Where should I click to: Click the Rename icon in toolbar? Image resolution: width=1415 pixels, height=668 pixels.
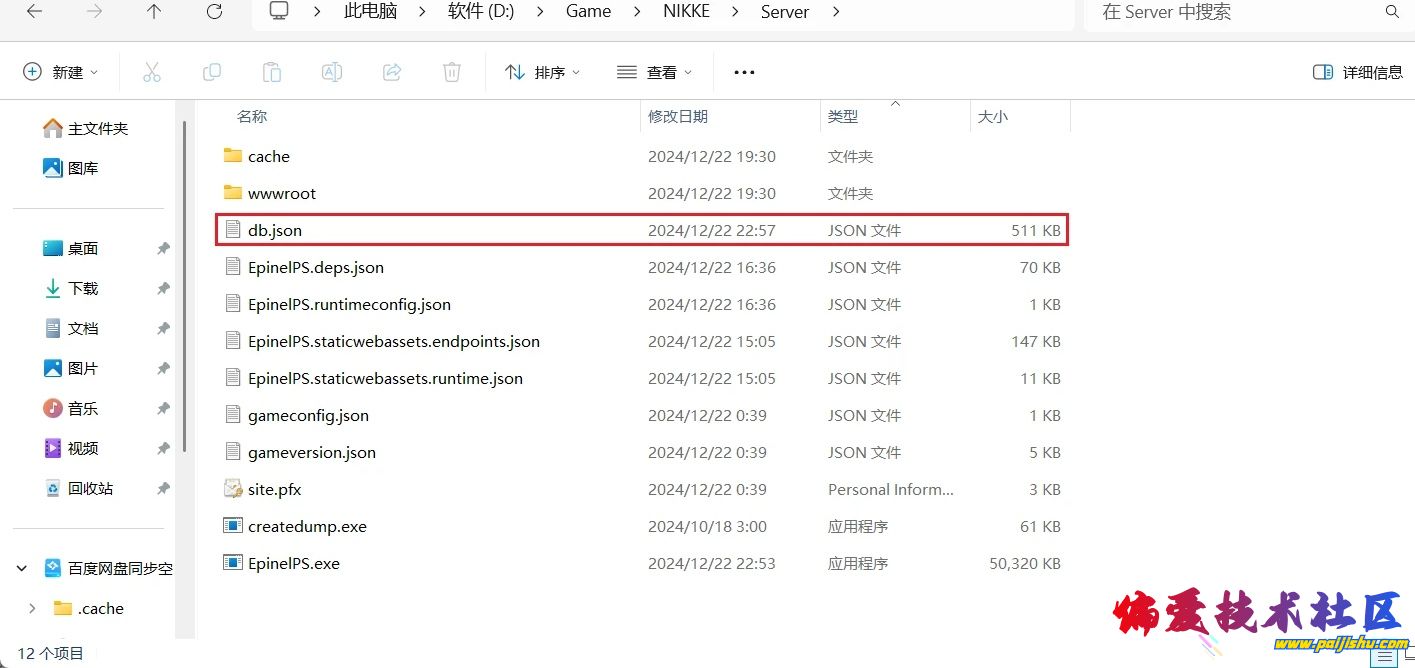coord(331,72)
